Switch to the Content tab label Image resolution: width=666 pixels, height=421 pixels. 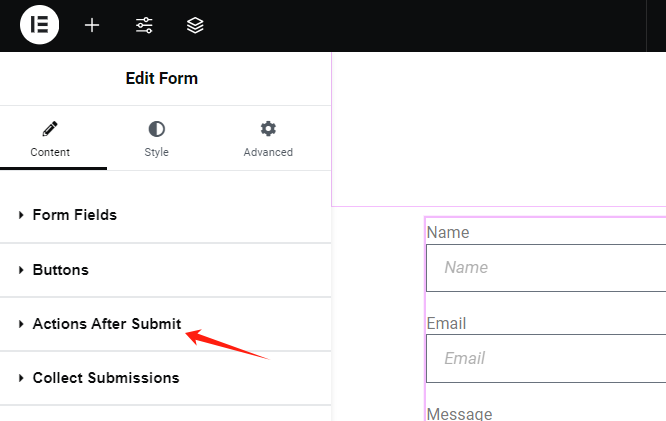click(50, 152)
